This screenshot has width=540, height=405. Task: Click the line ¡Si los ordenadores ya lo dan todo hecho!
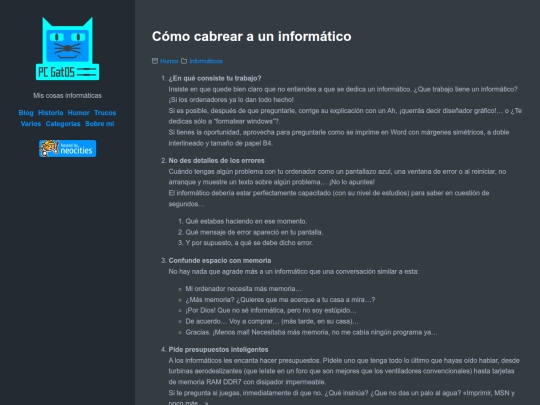point(231,100)
